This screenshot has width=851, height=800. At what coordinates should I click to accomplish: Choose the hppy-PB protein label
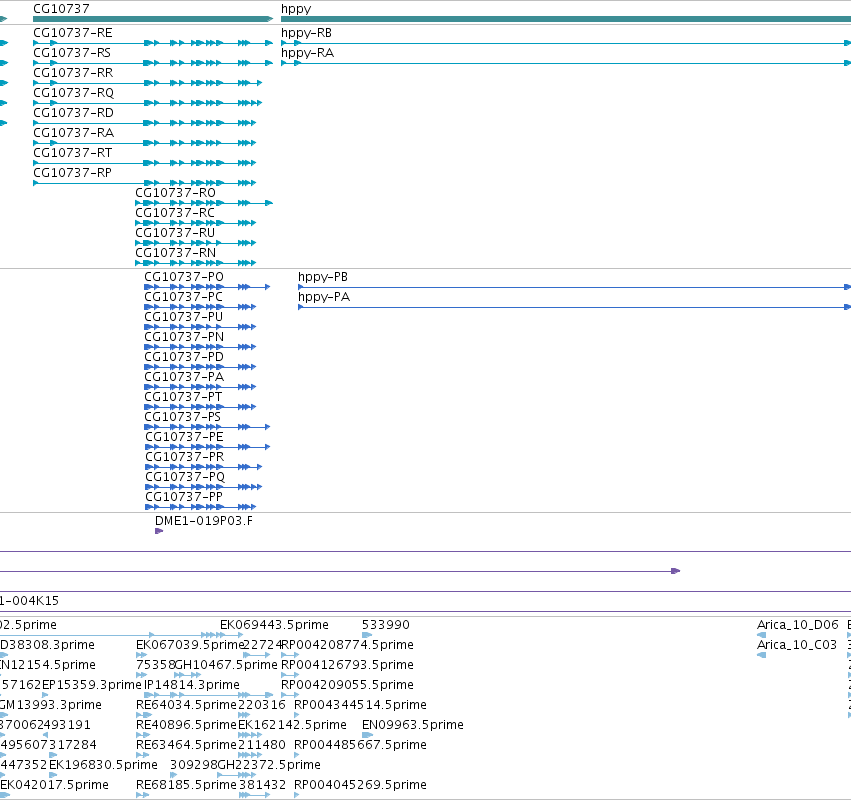[323, 277]
